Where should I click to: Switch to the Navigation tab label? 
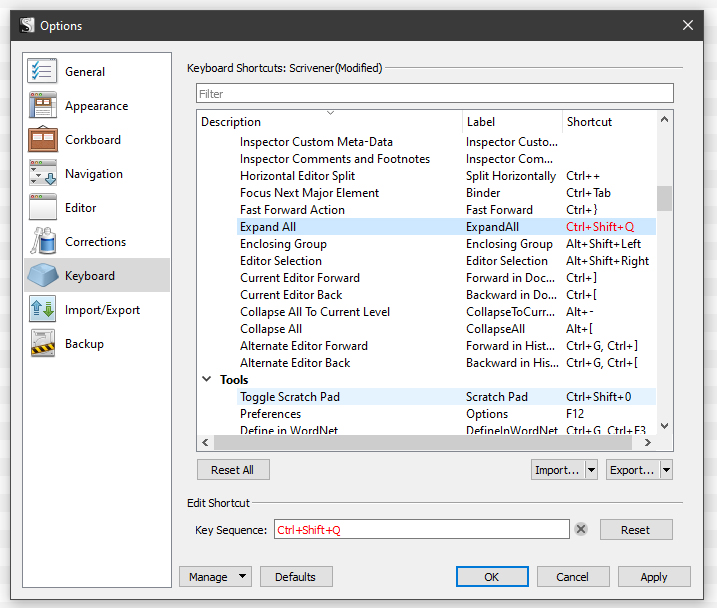[x=94, y=174]
